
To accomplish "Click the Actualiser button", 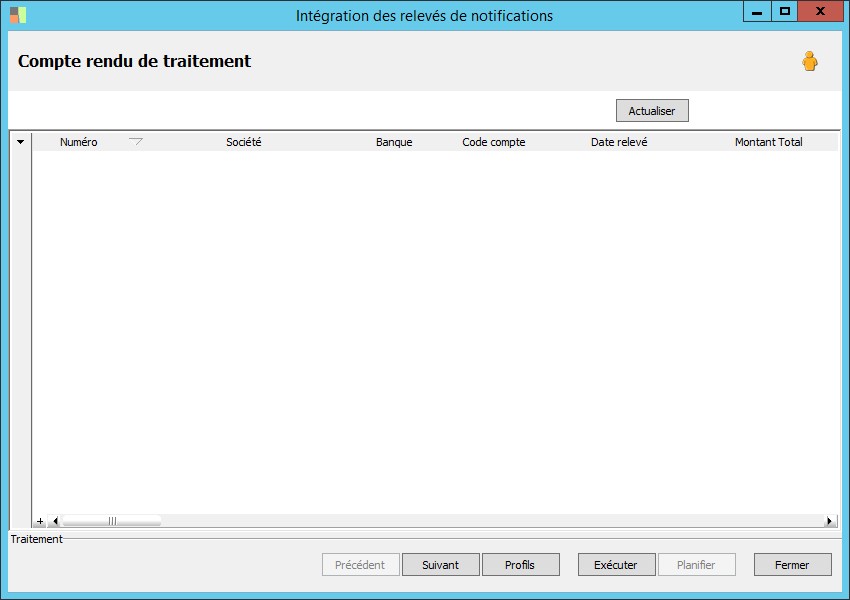I will click(x=652, y=111).
